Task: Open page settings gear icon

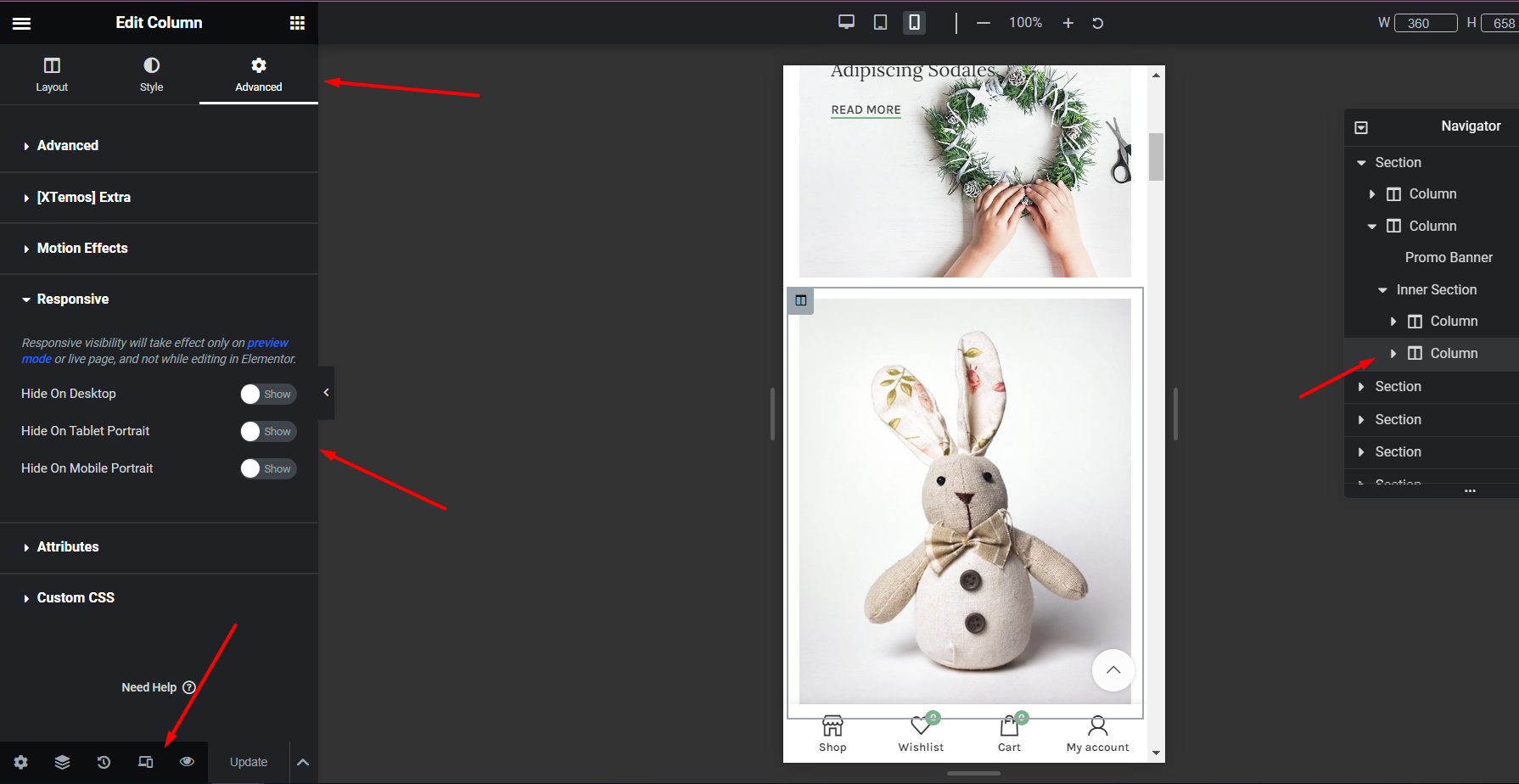Action: coord(21,762)
